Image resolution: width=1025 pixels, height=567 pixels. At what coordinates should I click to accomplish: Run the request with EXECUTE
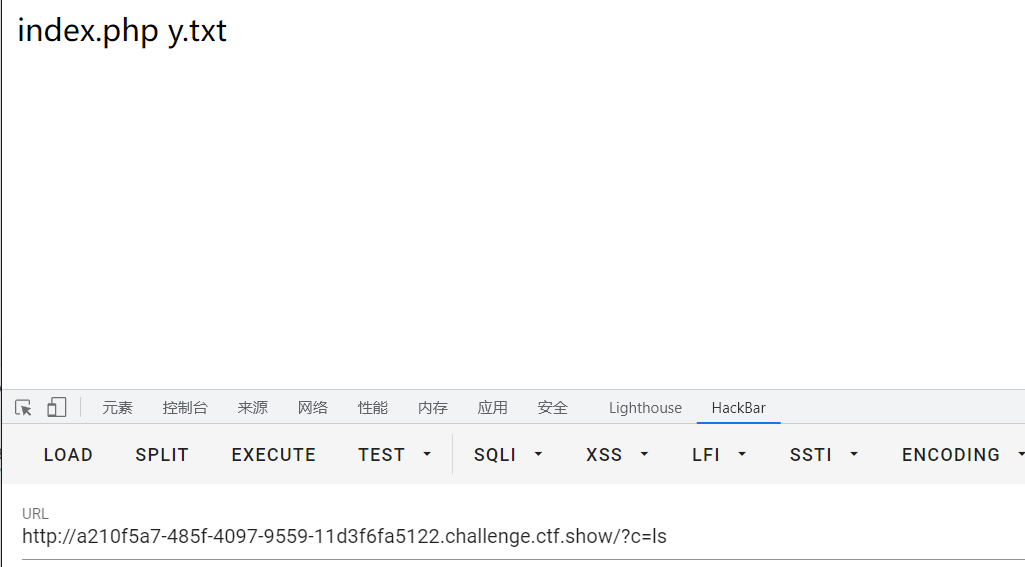click(273, 455)
